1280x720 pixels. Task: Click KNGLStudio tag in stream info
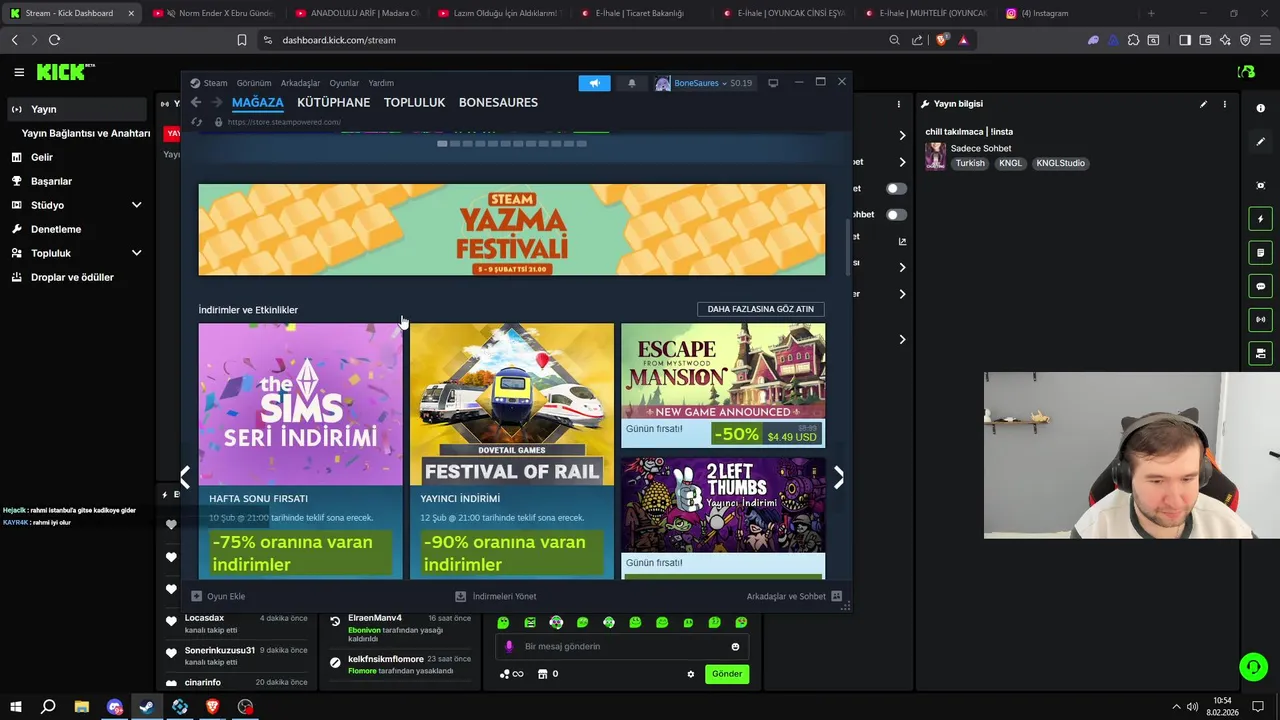coord(1060,163)
